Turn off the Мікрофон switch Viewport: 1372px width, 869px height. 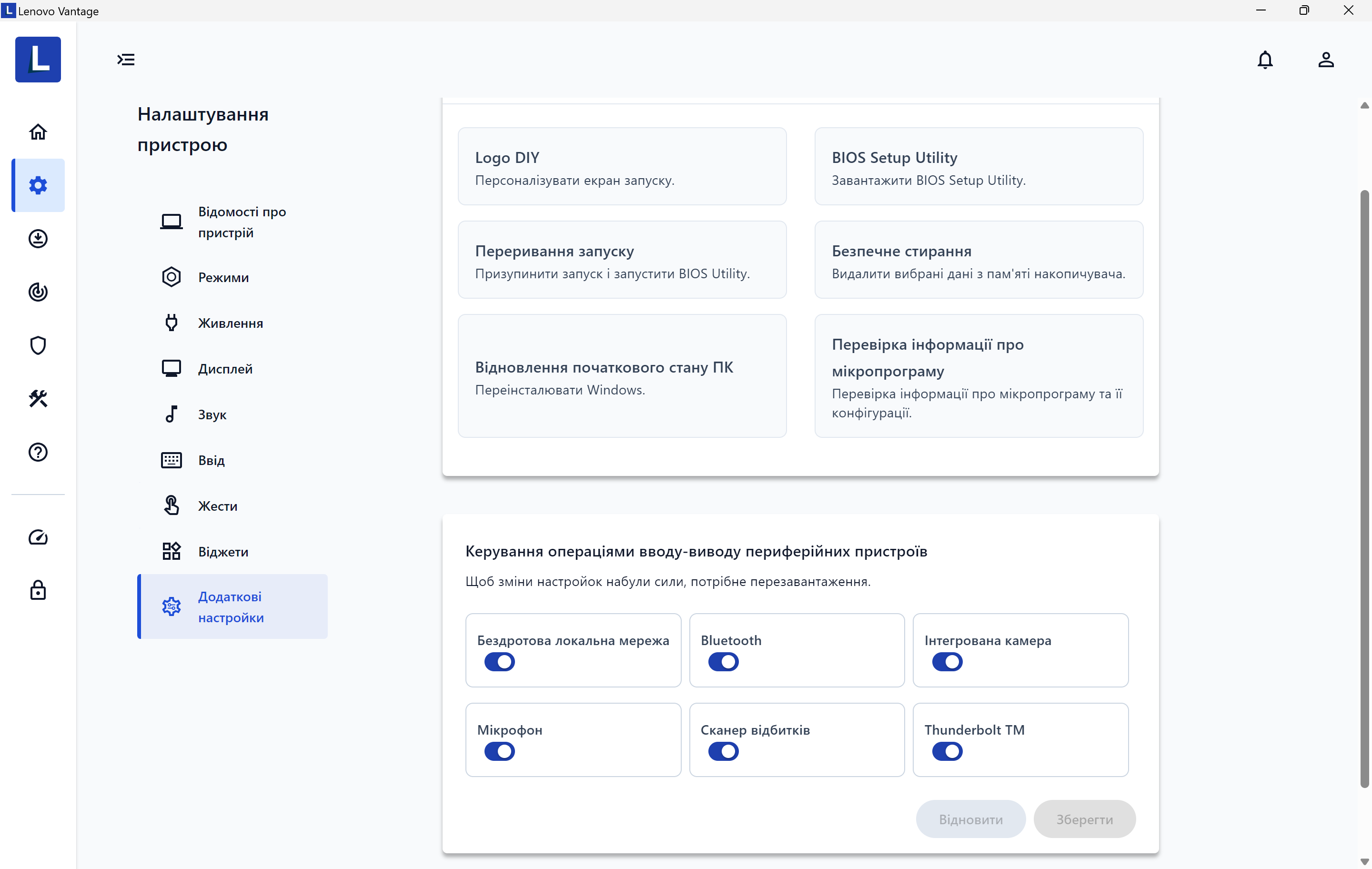[499, 751]
